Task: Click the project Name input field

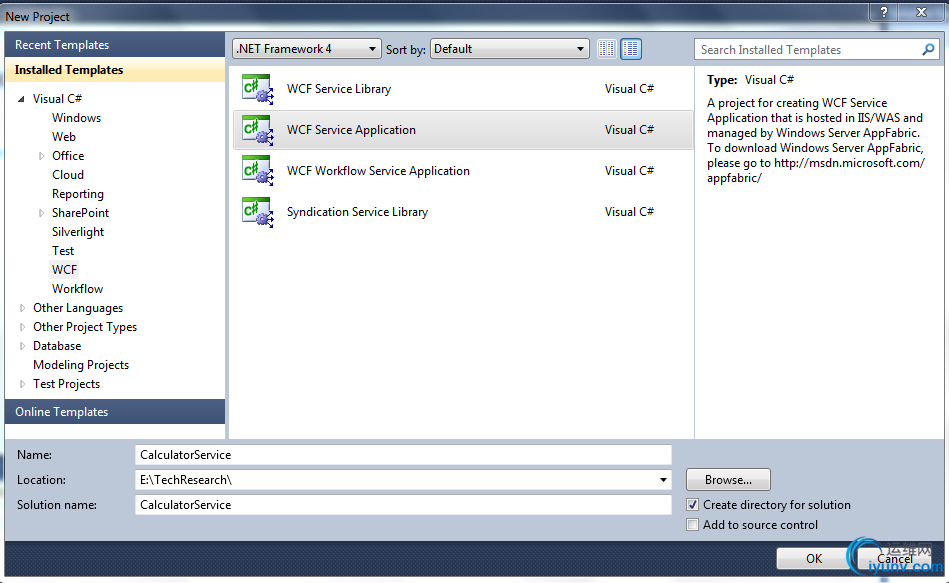Action: 403,455
